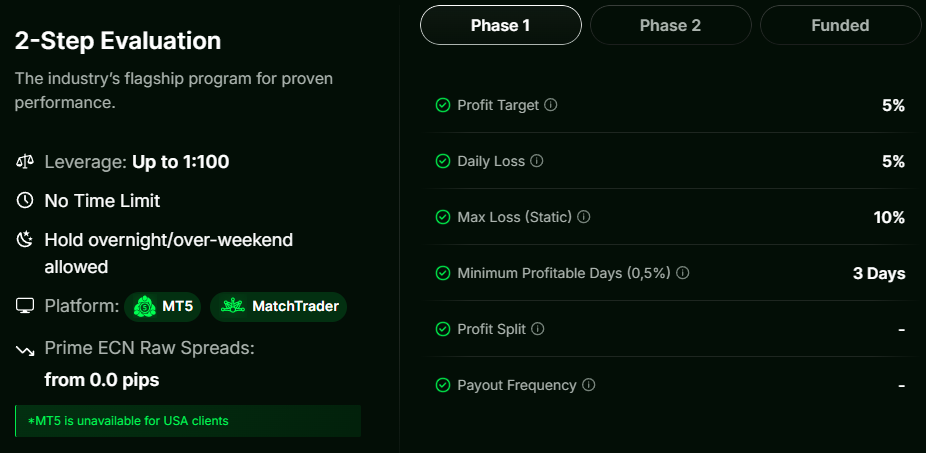Click the green checkmark beside Profit Target
Image resolution: width=926 pixels, height=453 pixels.
(x=443, y=105)
